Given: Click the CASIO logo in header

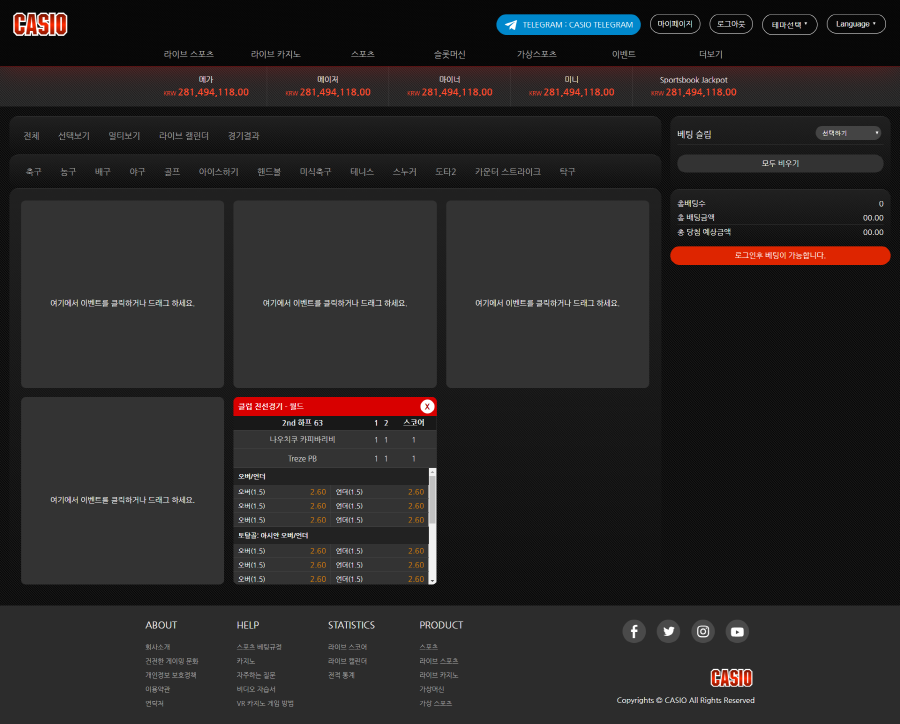Looking at the screenshot, I should tap(40, 24).
